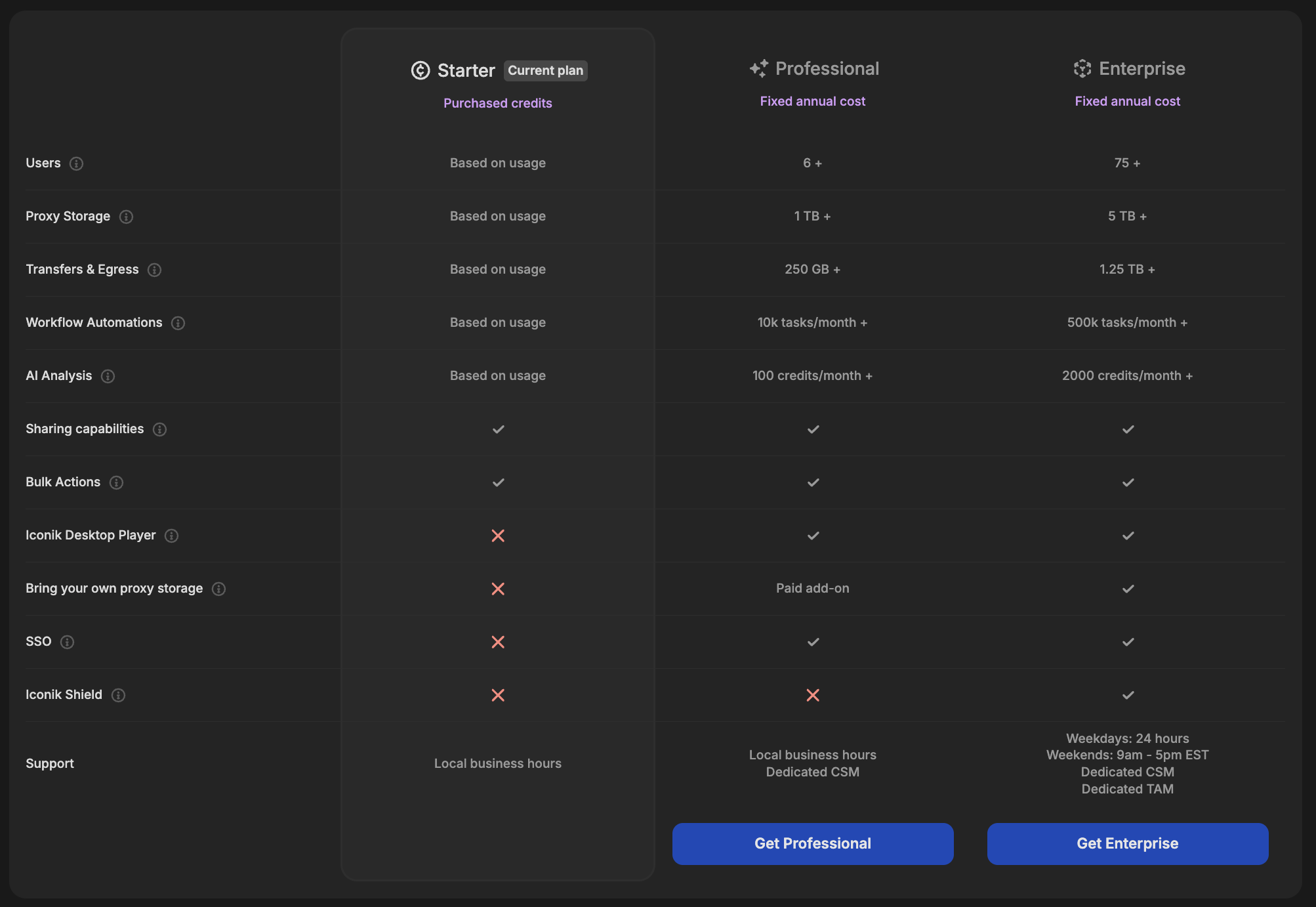This screenshot has height=907, width=1316.
Task: Click the Purchased credits link under Starter
Action: pos(497,103)
